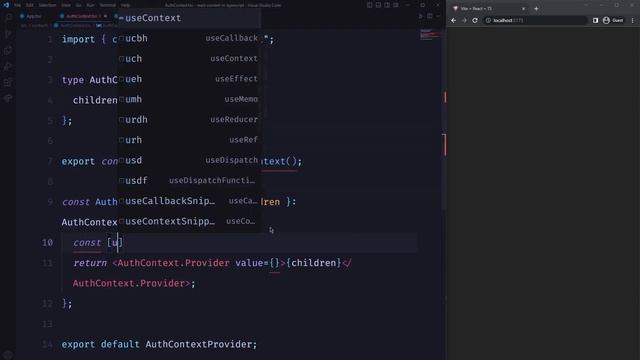Toggle the bottom panel layout icon
This screenshot has width=640, height=360.
pyautogui.click(x=378, y=5)
